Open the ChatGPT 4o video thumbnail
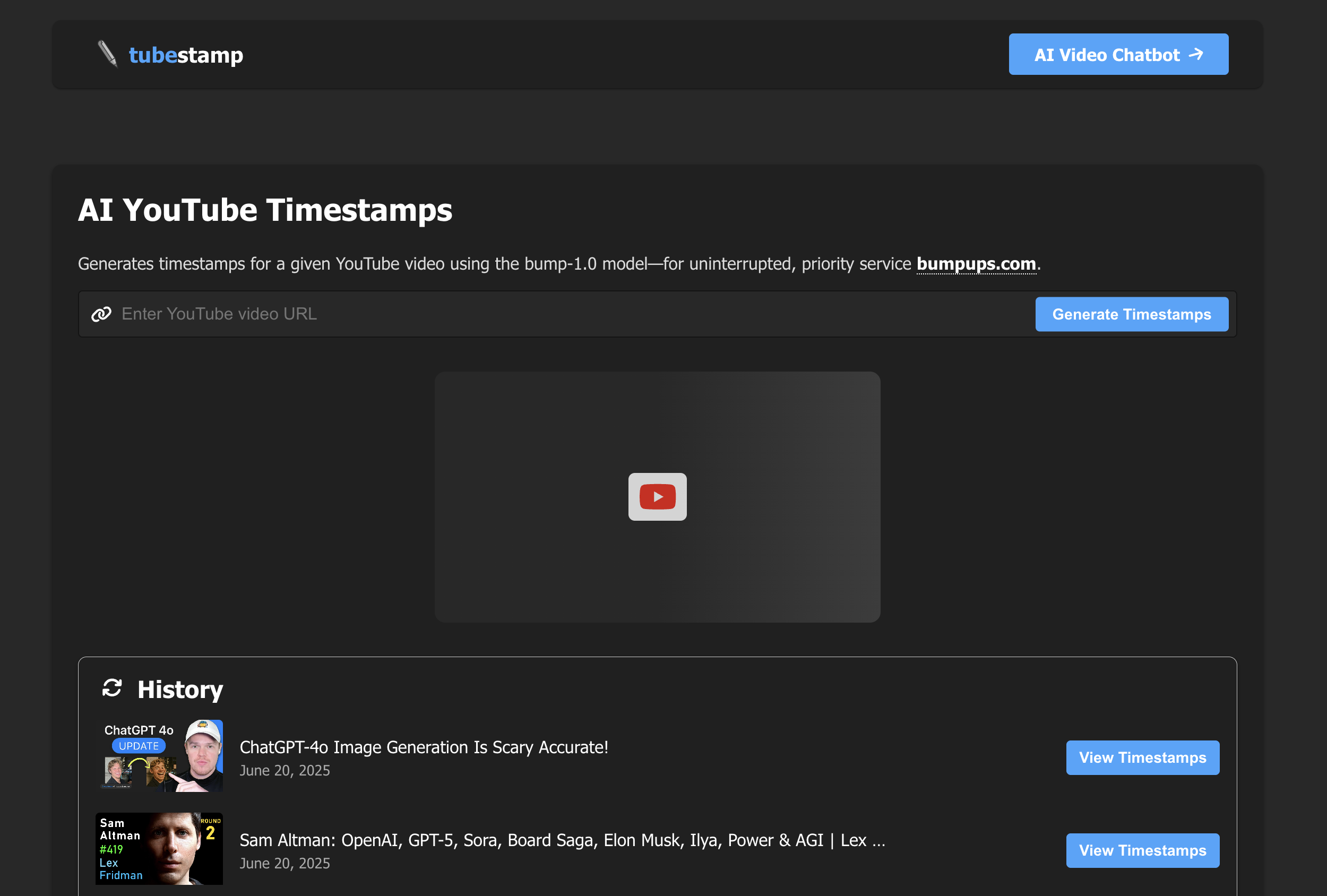The height and width of the screenshot is (896, 1327). [x=159, y=755]
